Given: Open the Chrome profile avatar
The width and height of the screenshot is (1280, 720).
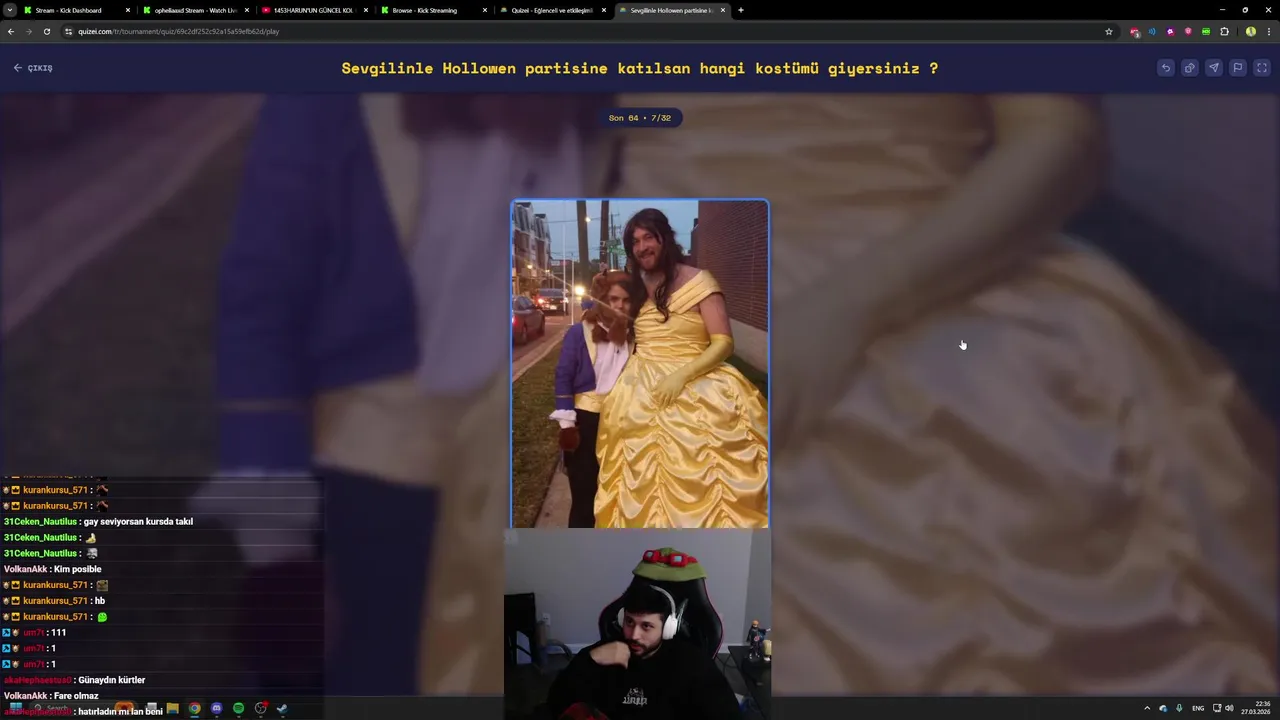Looking at the screenshot, I should pos(1250,31).
